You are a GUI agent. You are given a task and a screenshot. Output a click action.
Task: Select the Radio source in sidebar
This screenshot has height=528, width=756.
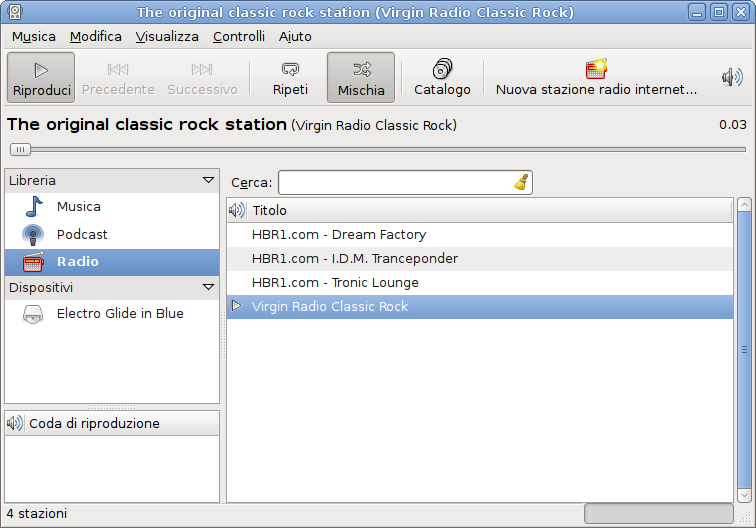coord(76,262)
